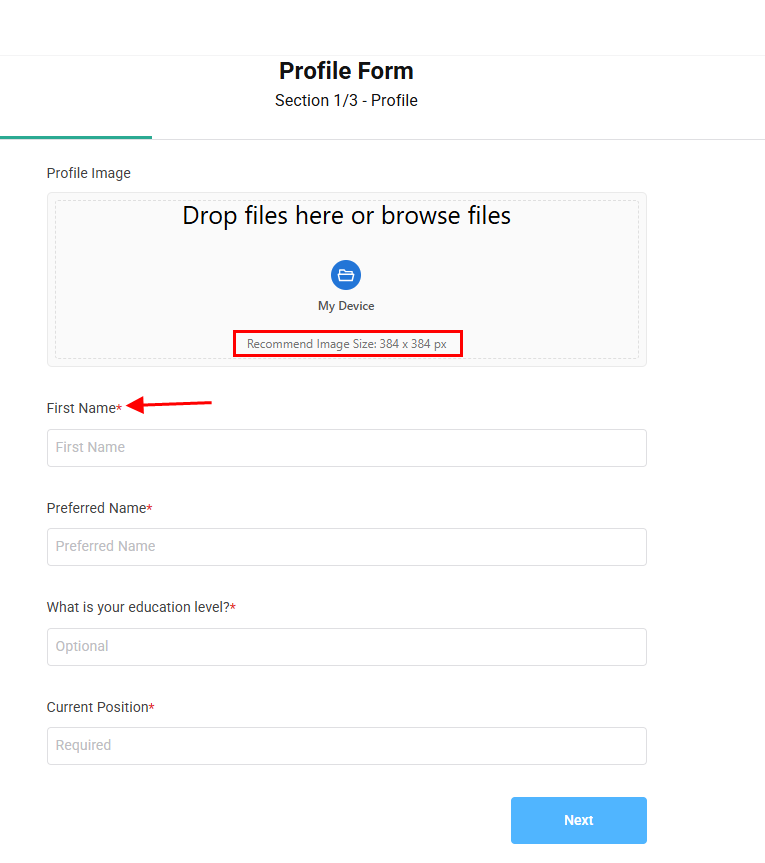Open the education level field

pos(346,647)
